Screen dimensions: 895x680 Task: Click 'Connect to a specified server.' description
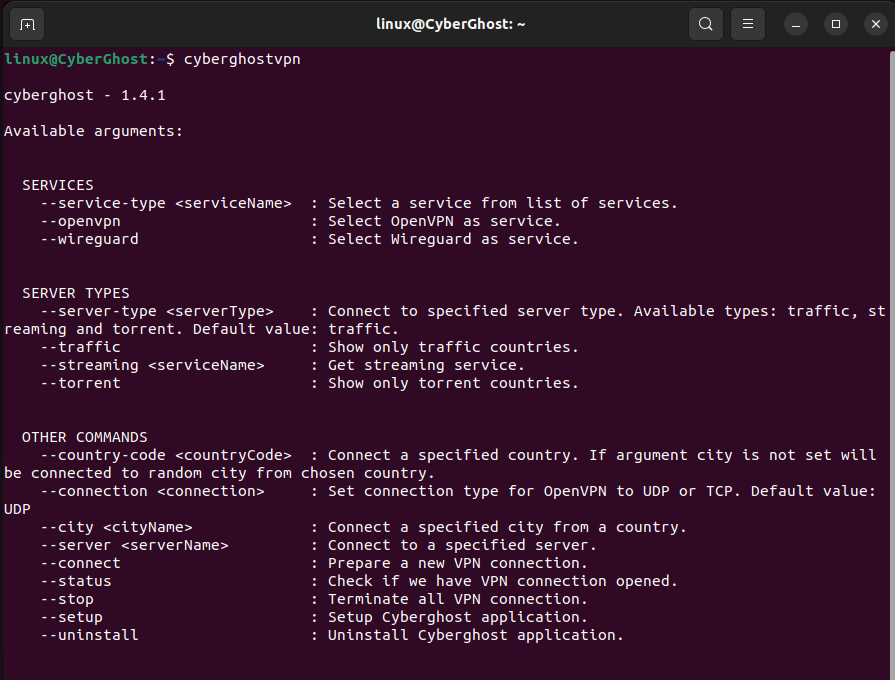(462, 545)
